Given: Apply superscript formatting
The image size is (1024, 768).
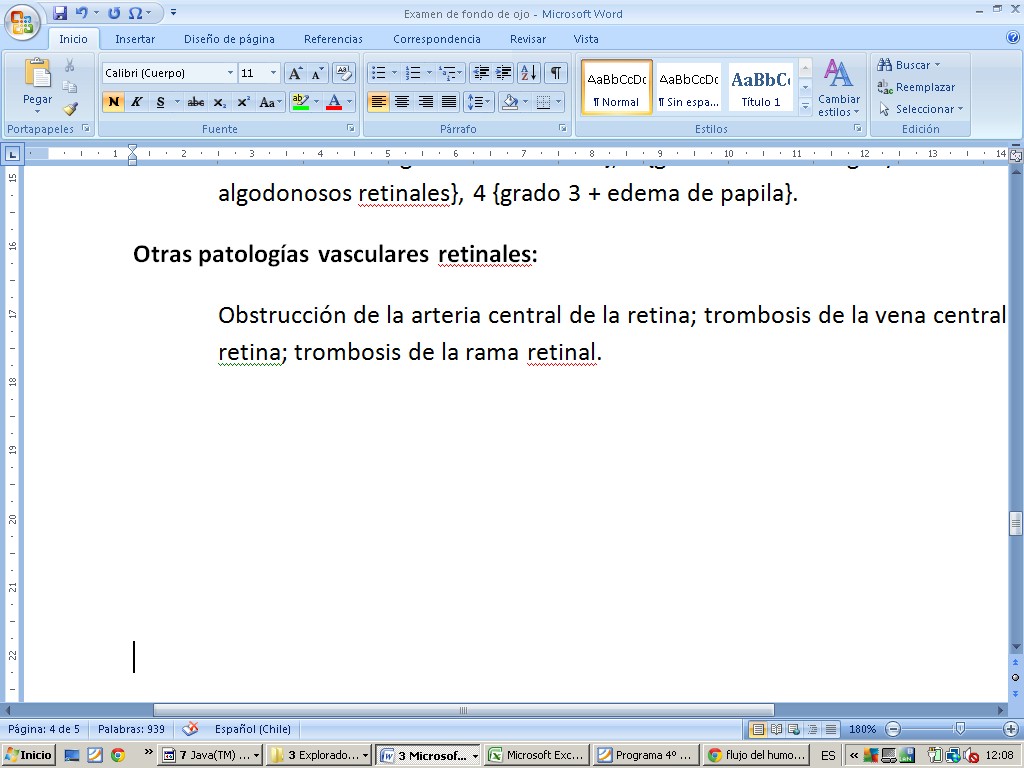Looking at the screenshot, I should pyautogui.click(x=243, y=102).
